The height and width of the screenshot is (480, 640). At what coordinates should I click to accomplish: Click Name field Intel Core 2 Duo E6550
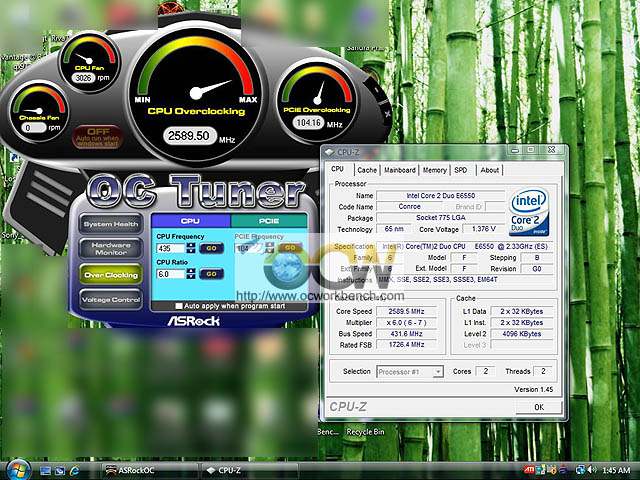(x=440, y=196)
